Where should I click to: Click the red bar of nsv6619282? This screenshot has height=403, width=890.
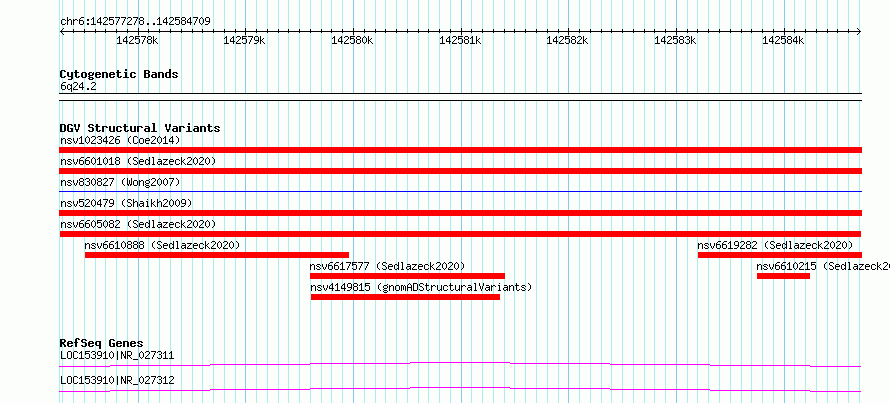tap(779, 255)
